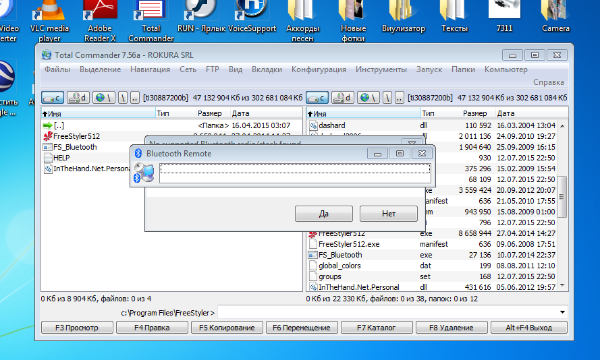
Task: Open the Запуск menu
Action: tap(429, 69)
